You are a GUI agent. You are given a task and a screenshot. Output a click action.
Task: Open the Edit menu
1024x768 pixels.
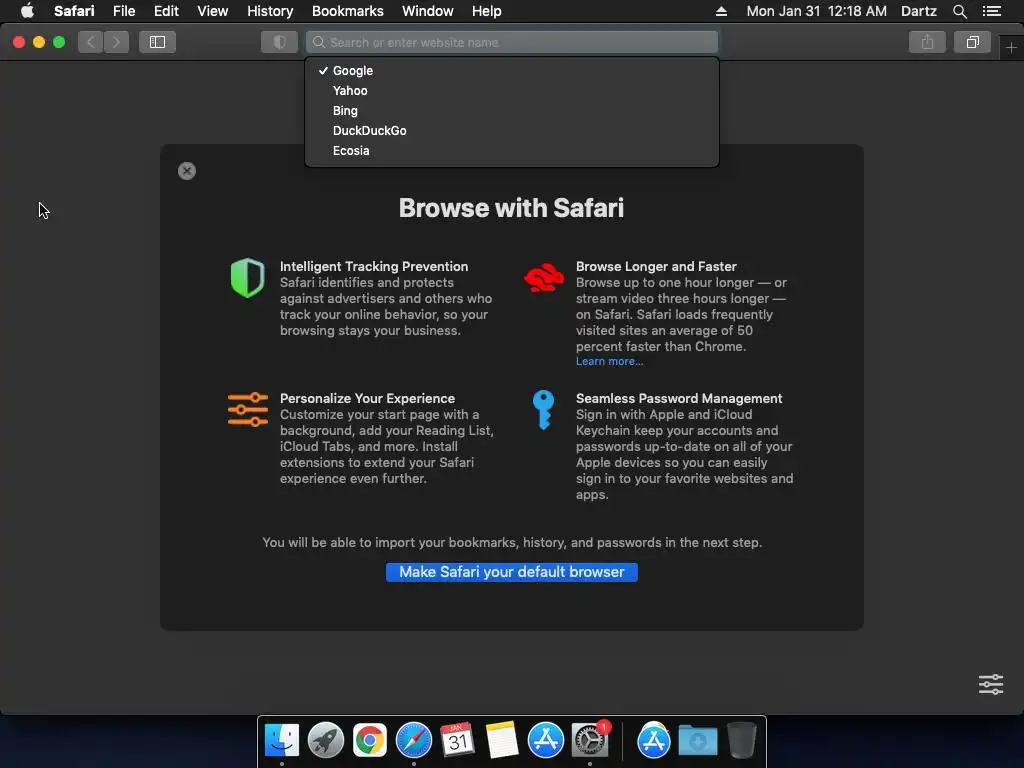click(166, 11)
